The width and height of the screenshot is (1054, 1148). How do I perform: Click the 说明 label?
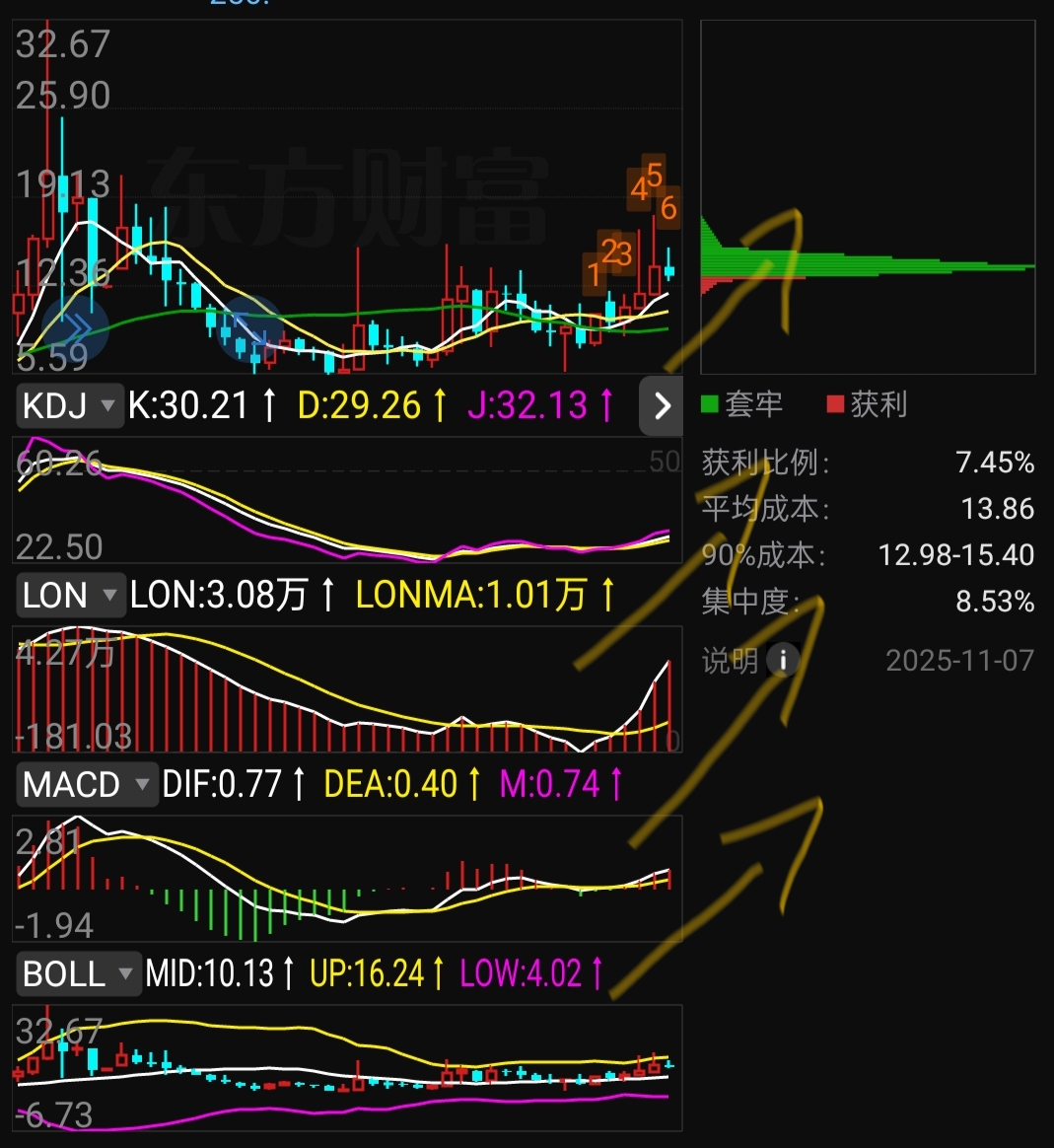click(730, 661)
